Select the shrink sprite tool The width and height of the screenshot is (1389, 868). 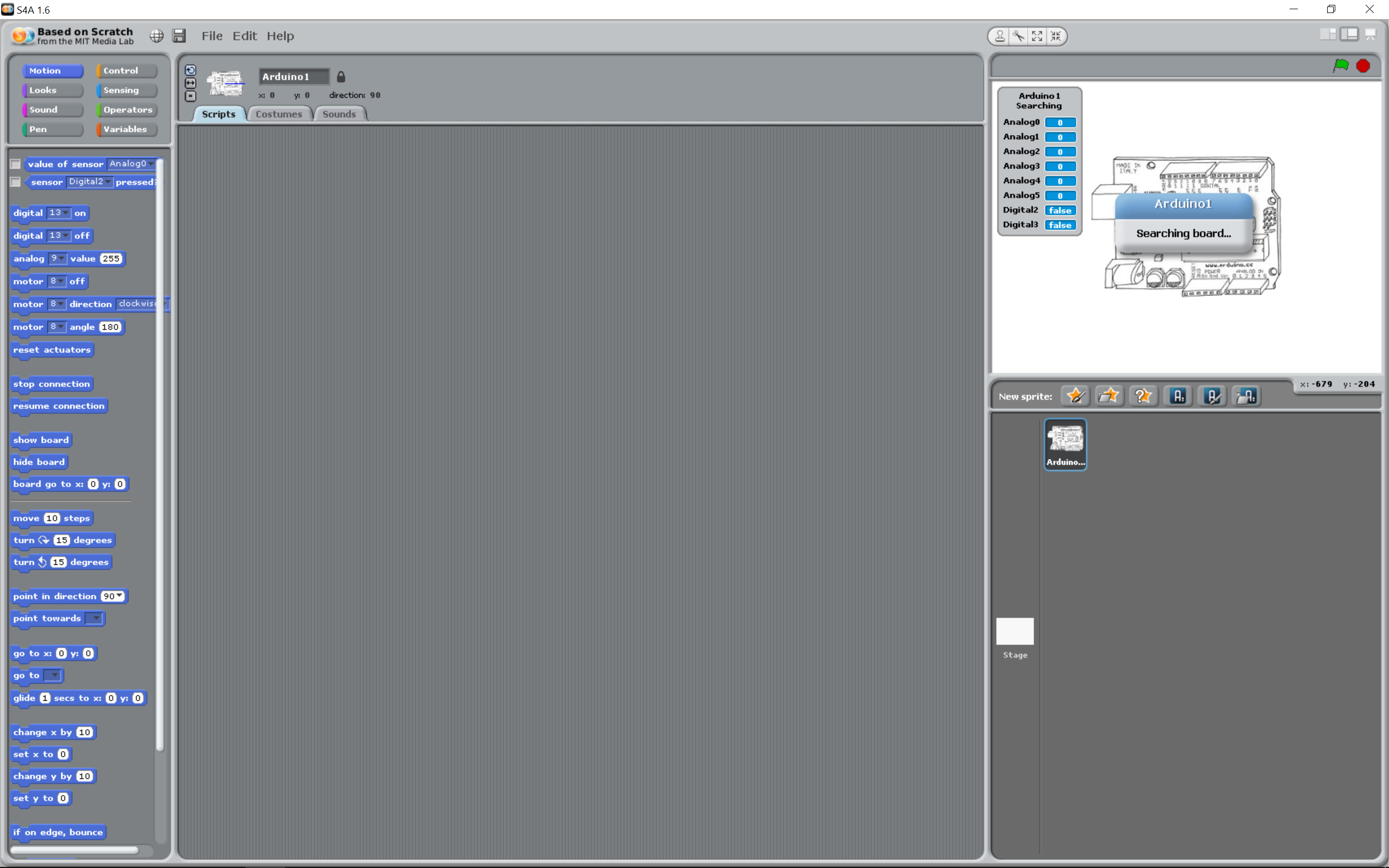(x=1056, y=36)
